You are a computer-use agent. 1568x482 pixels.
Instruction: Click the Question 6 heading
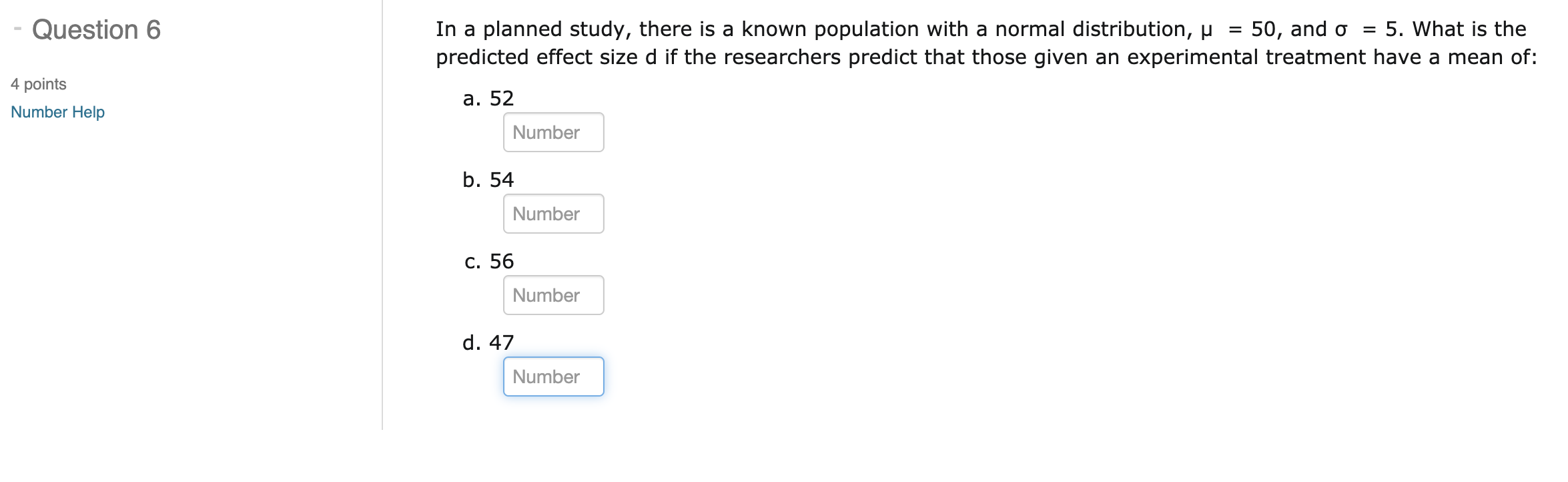(97, 29)
